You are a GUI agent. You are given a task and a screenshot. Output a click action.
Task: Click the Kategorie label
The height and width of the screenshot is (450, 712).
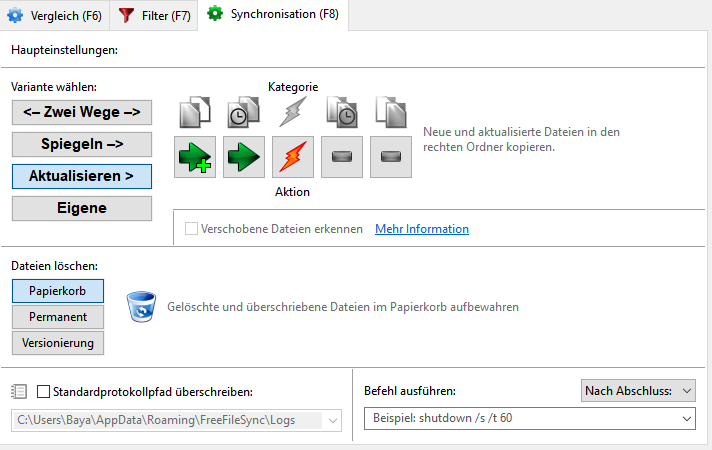click(x=293, y=87)
